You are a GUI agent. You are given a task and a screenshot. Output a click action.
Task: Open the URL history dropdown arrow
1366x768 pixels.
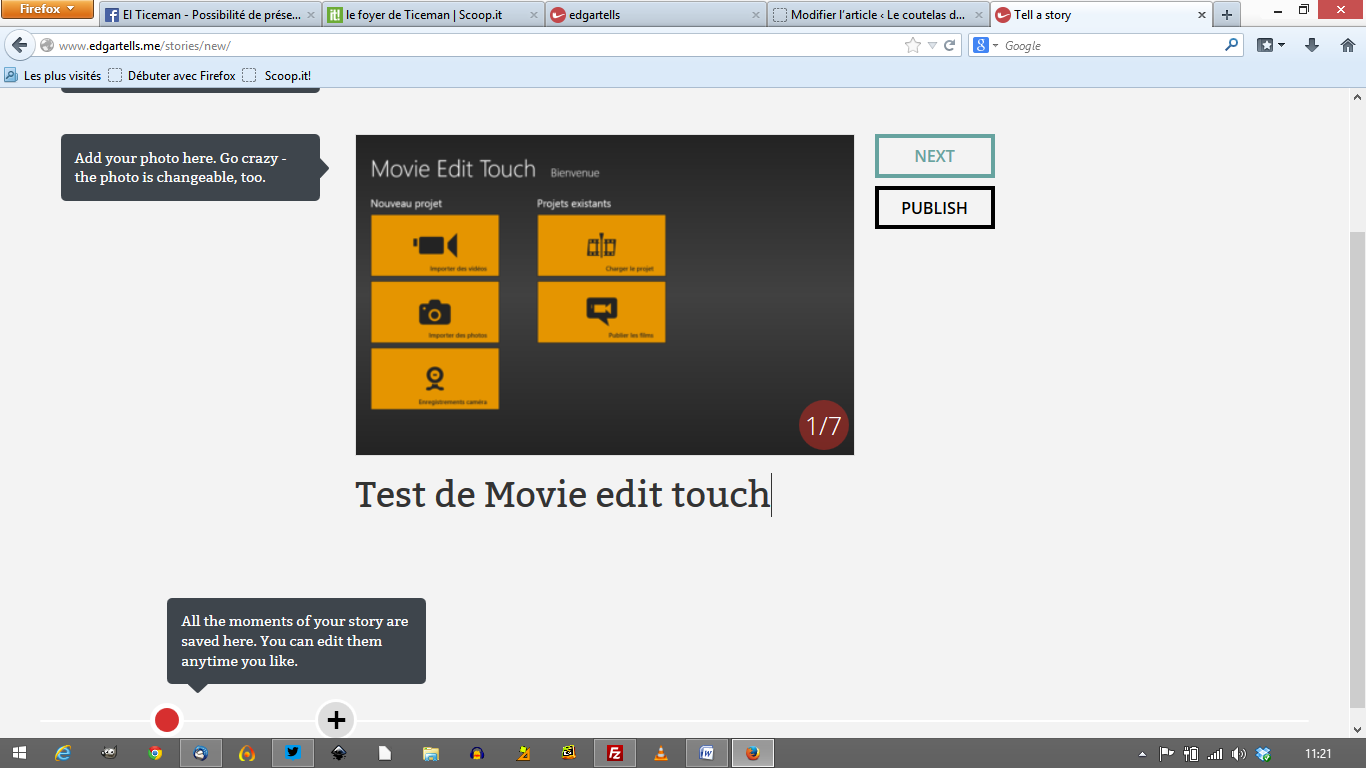coord(932,45)
